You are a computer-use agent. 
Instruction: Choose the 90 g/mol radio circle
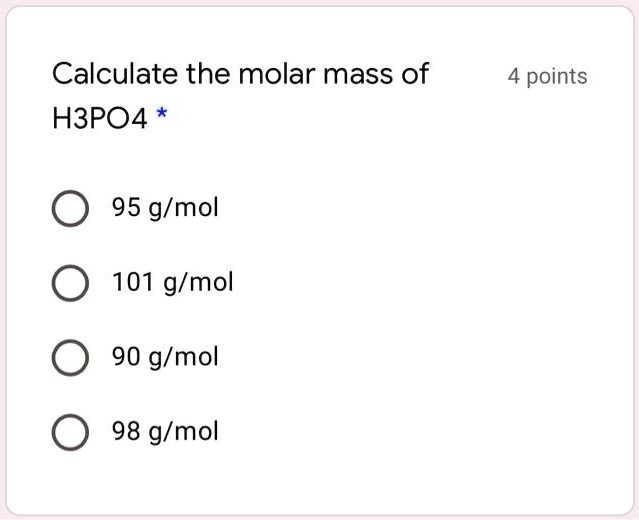68,358
